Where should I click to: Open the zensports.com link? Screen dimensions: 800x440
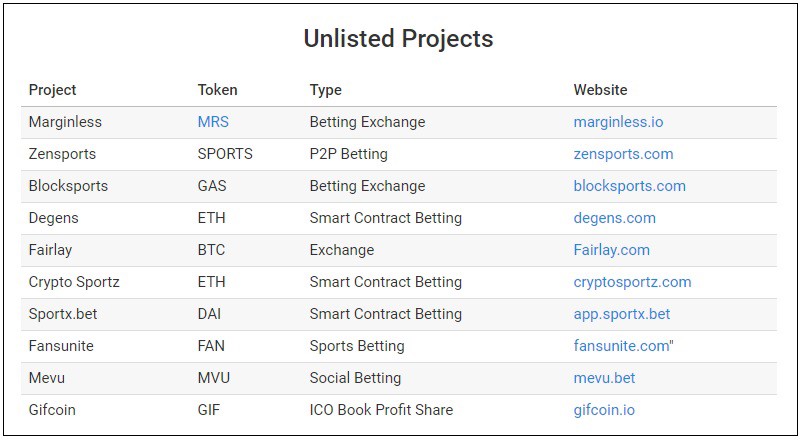coord(623,155)
